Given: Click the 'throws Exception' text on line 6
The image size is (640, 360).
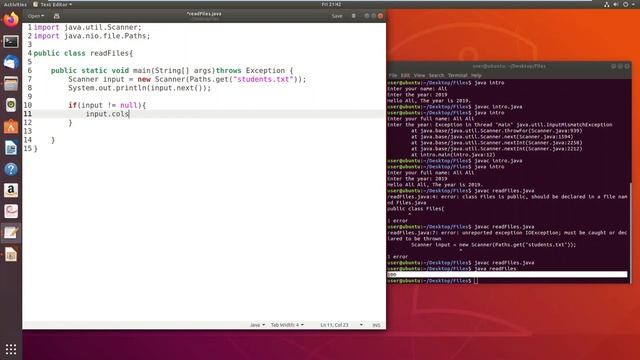Looking at the screenshot, I should [250, 71].
